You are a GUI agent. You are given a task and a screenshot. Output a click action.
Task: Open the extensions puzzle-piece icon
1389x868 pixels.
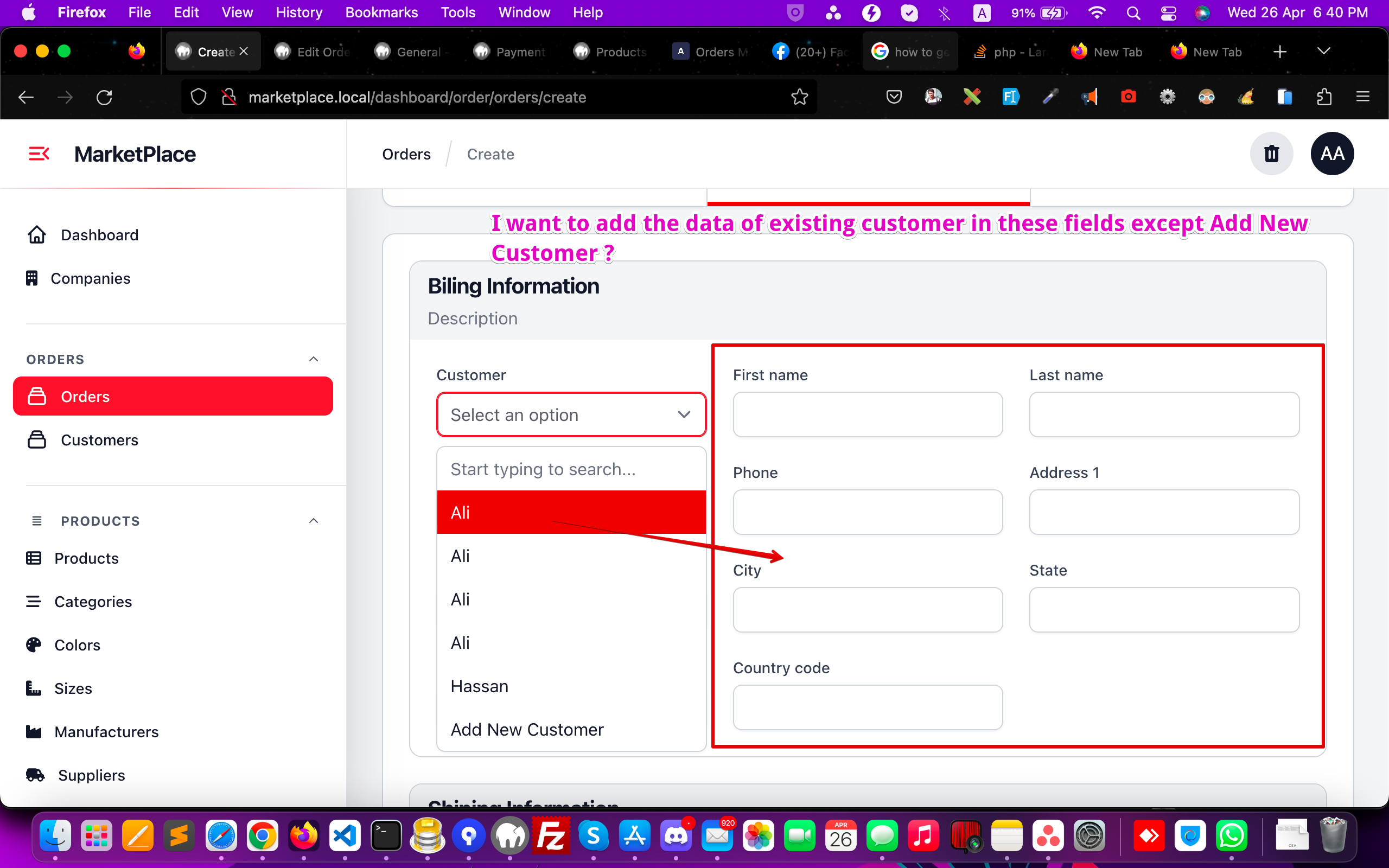tap(1324, 97)
